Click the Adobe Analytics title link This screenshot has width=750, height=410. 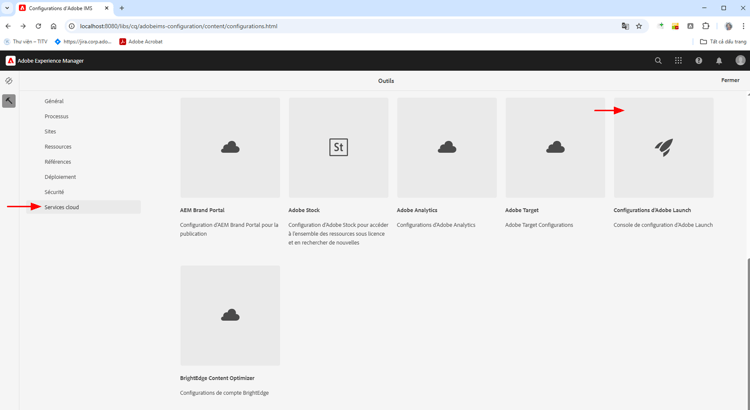417,210
